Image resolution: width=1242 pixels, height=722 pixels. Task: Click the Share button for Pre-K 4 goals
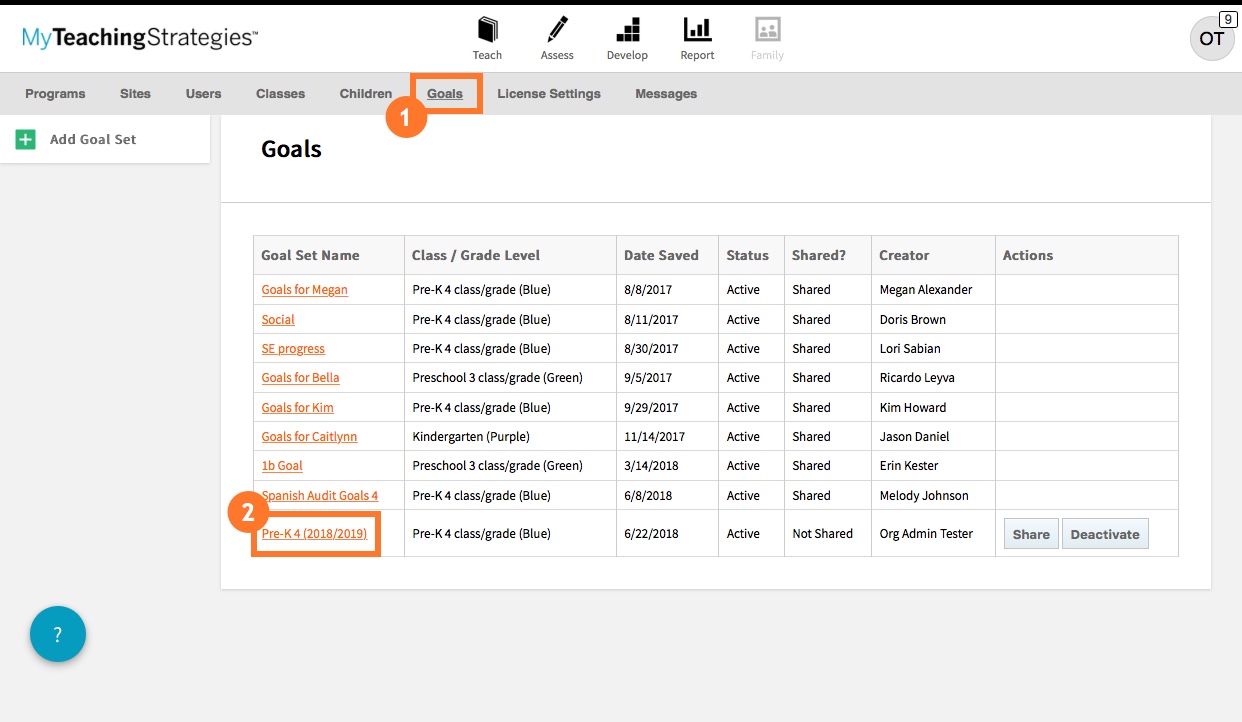click(x=1030, y=533)
